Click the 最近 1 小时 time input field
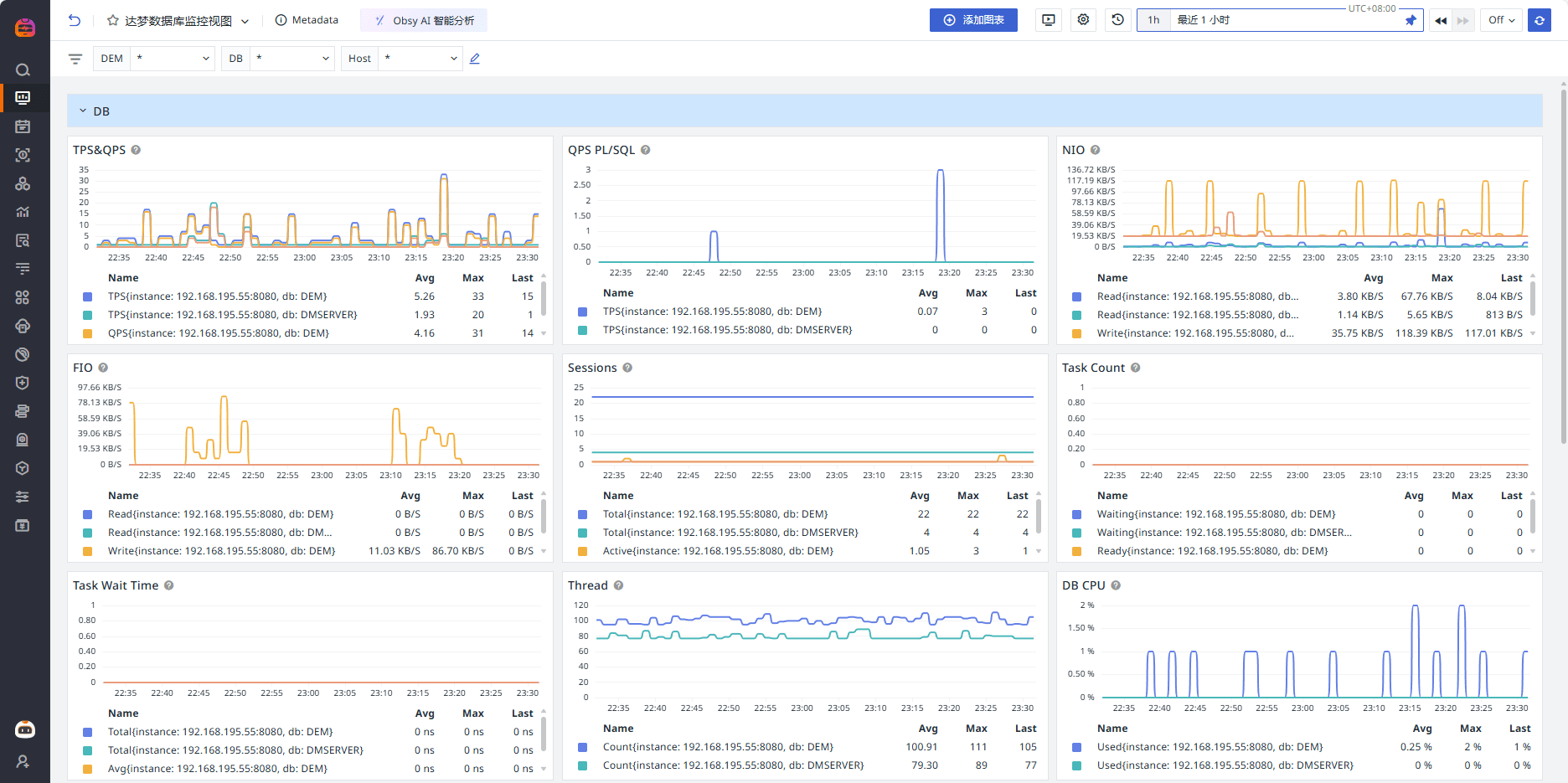1568x783 pixels. pyautogui.click(x=1286, y=20)
